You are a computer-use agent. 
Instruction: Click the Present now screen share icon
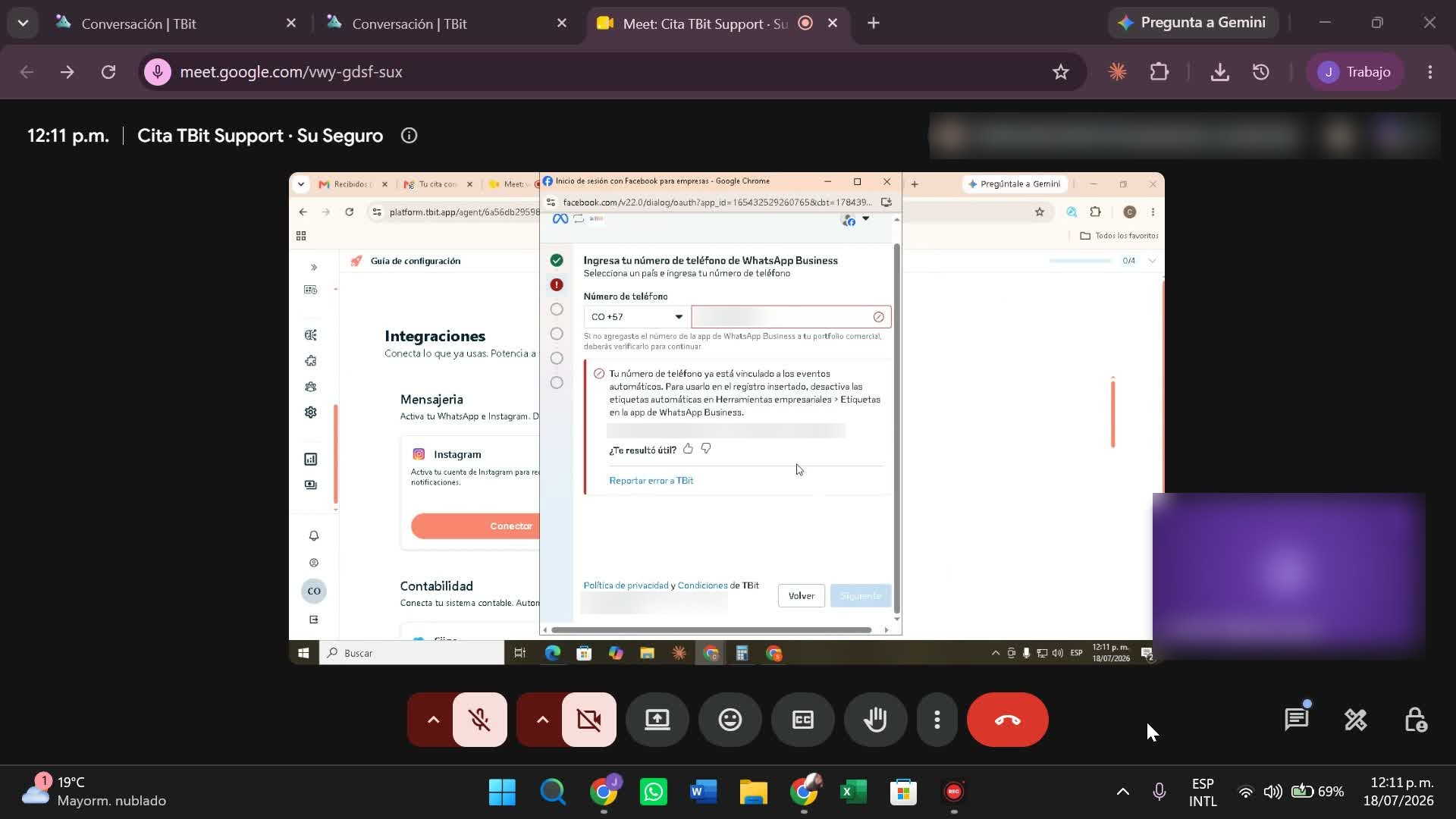(x=657, y=720)
